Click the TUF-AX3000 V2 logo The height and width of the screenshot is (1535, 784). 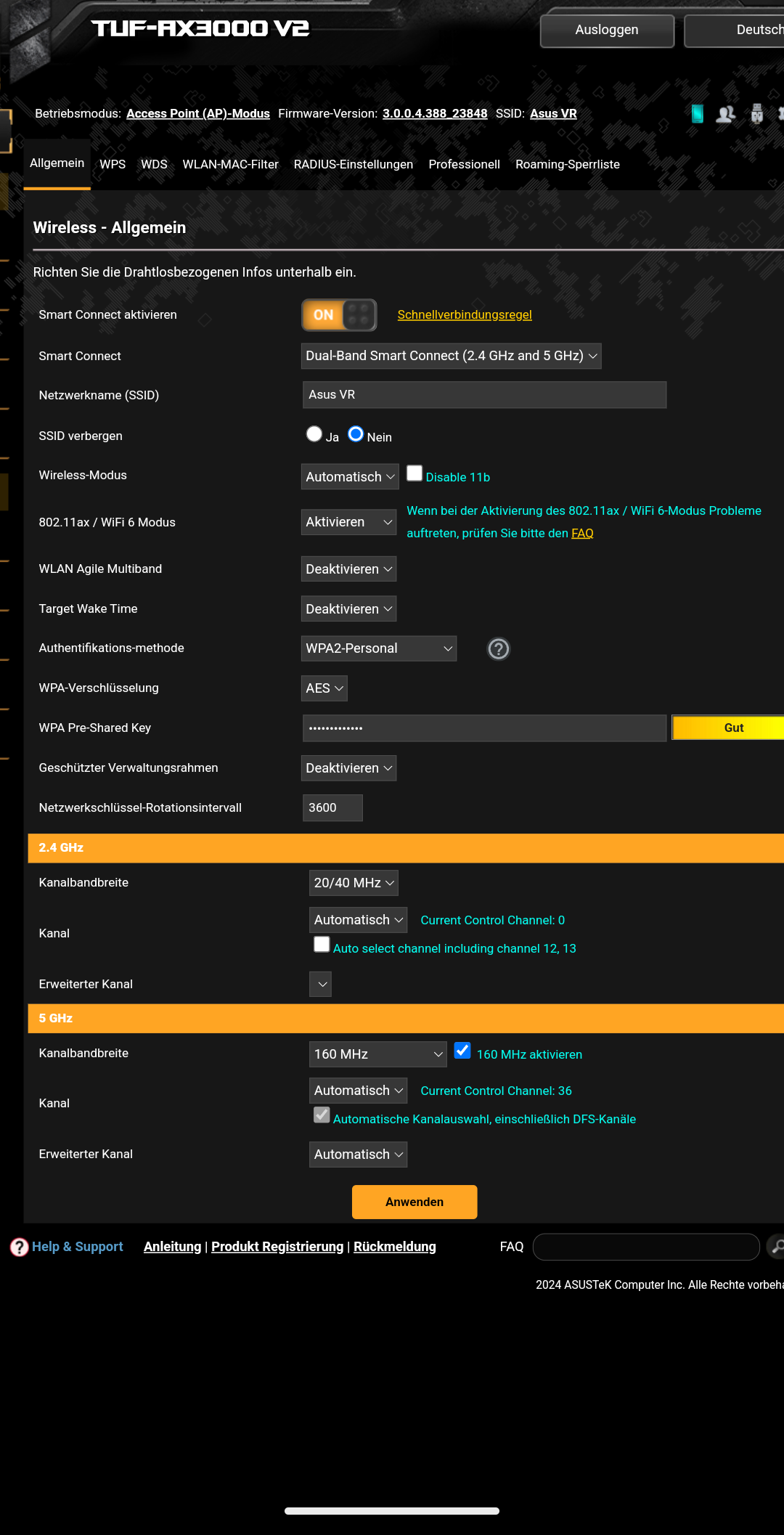(200, 28)
